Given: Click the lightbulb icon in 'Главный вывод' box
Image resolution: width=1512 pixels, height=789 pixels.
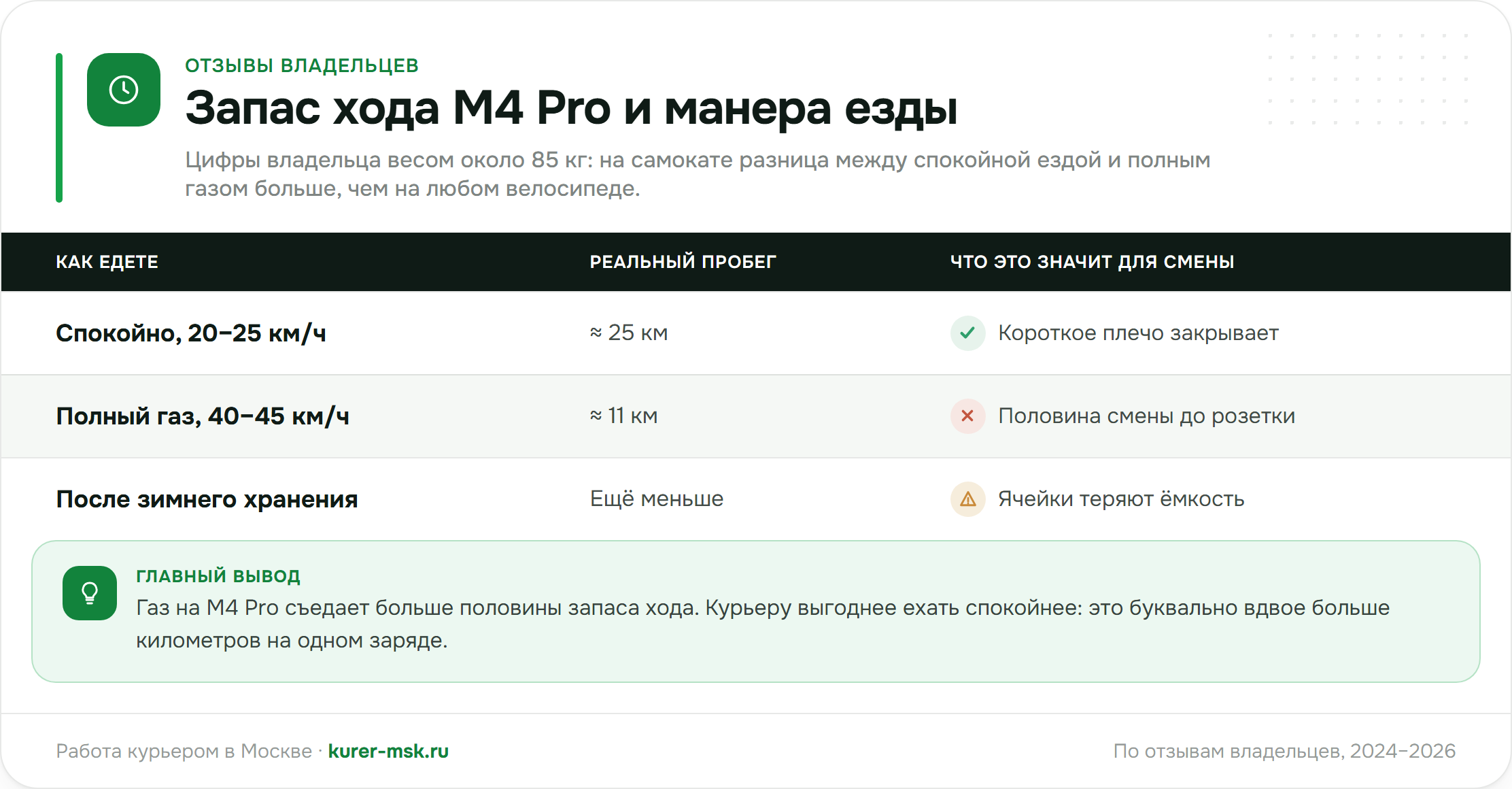Looking at the screenshot, I should point(90,593).
